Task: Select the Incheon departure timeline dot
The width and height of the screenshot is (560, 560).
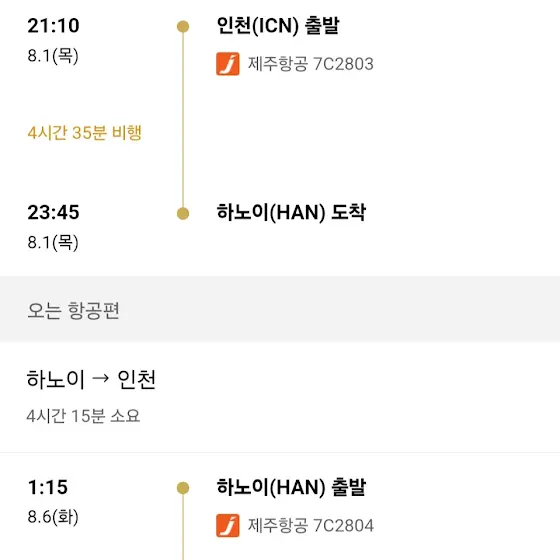Action: tap(183, 26)
